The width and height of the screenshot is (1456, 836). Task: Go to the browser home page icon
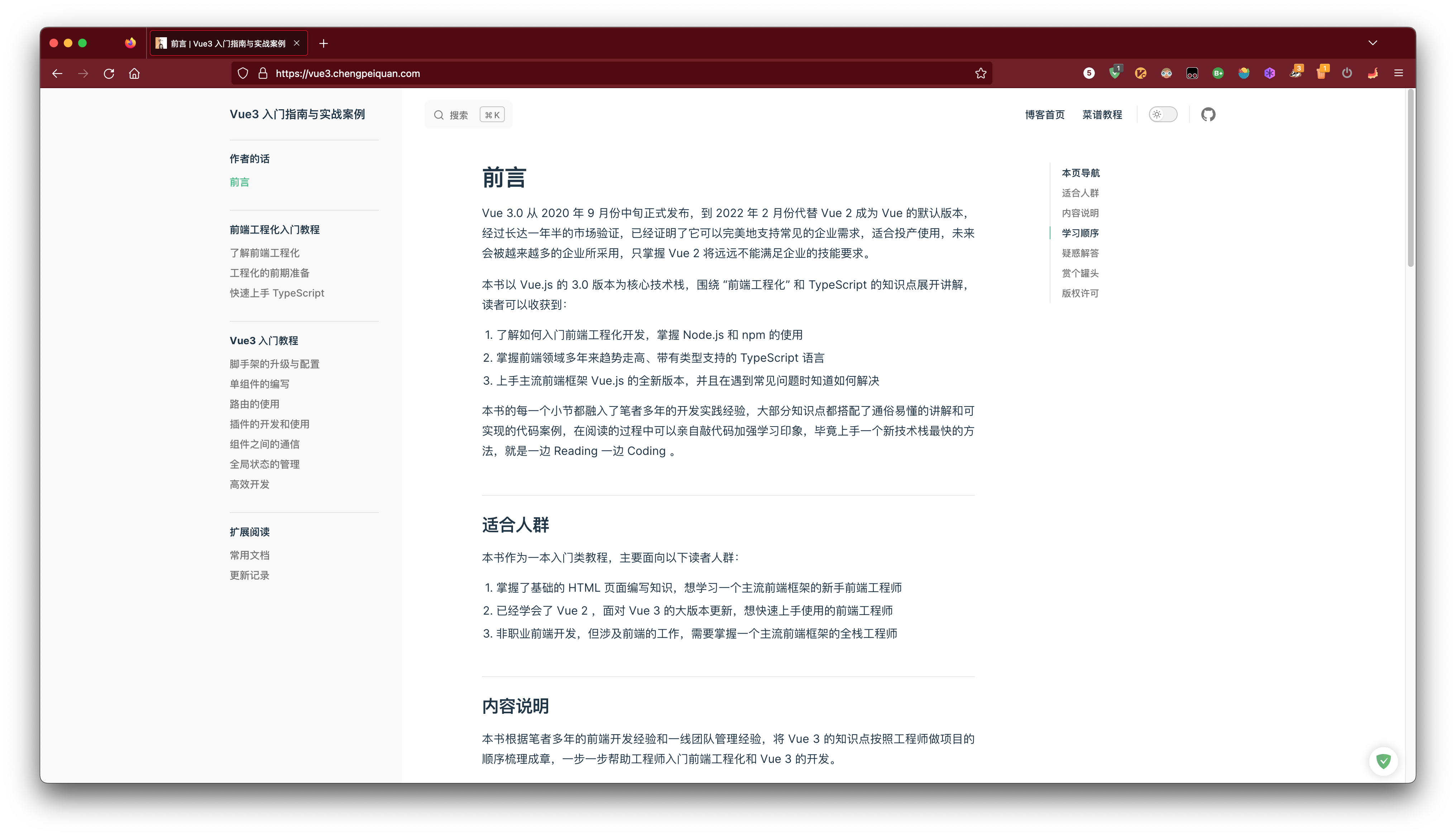coord(134,73)
